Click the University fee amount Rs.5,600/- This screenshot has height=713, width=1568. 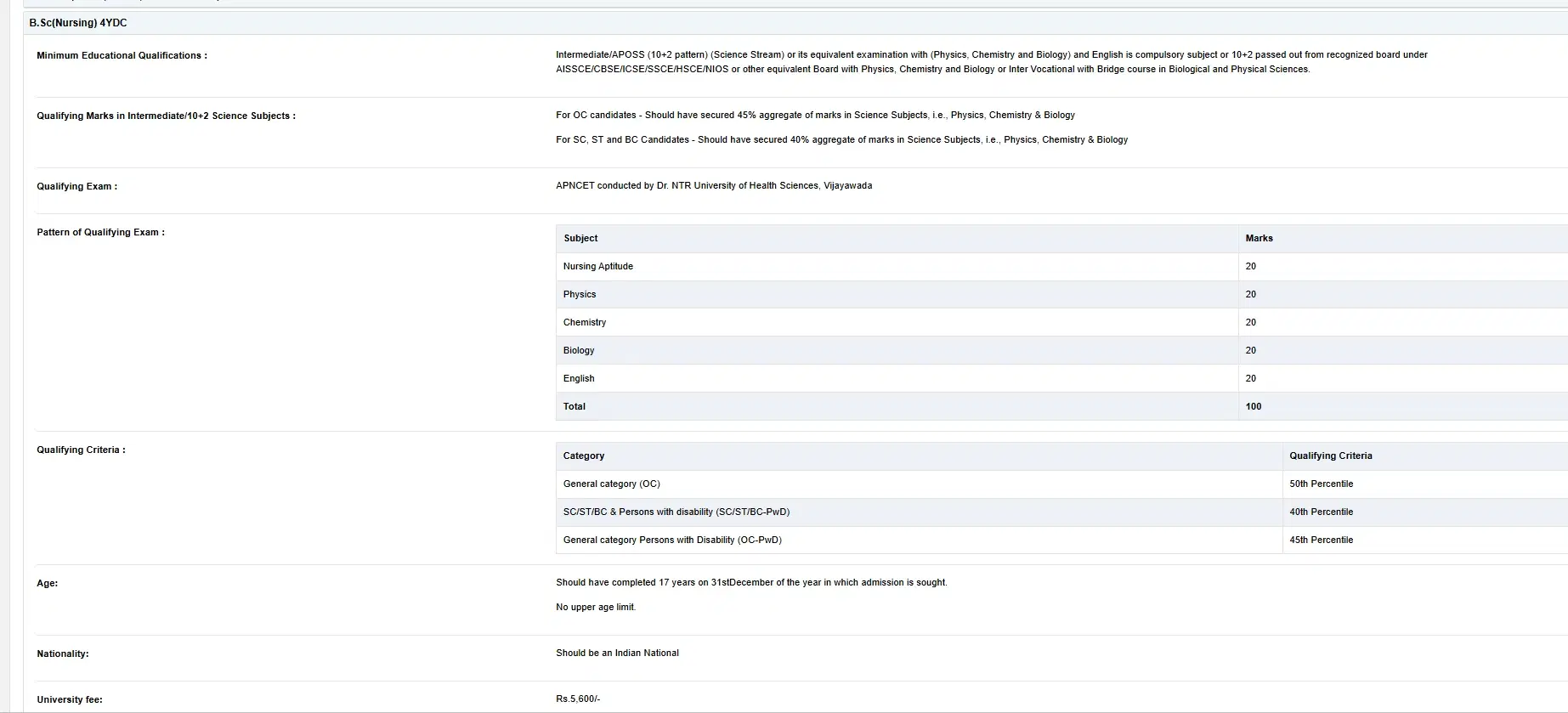577,699
